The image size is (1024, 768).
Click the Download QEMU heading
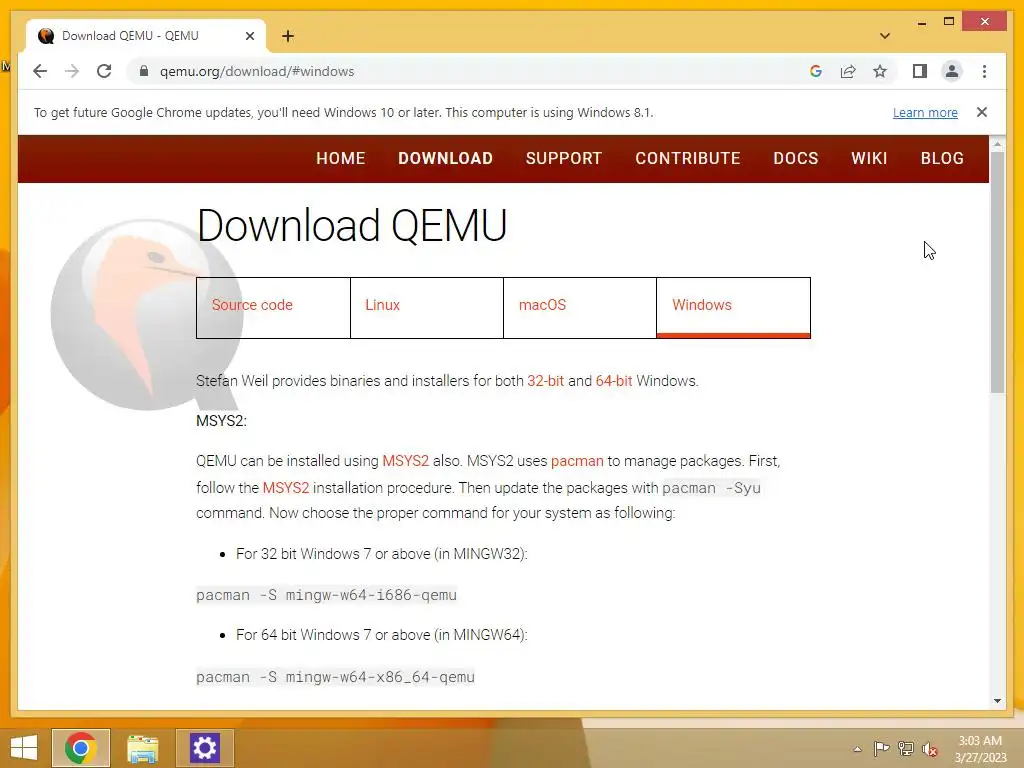pos(351,225)
